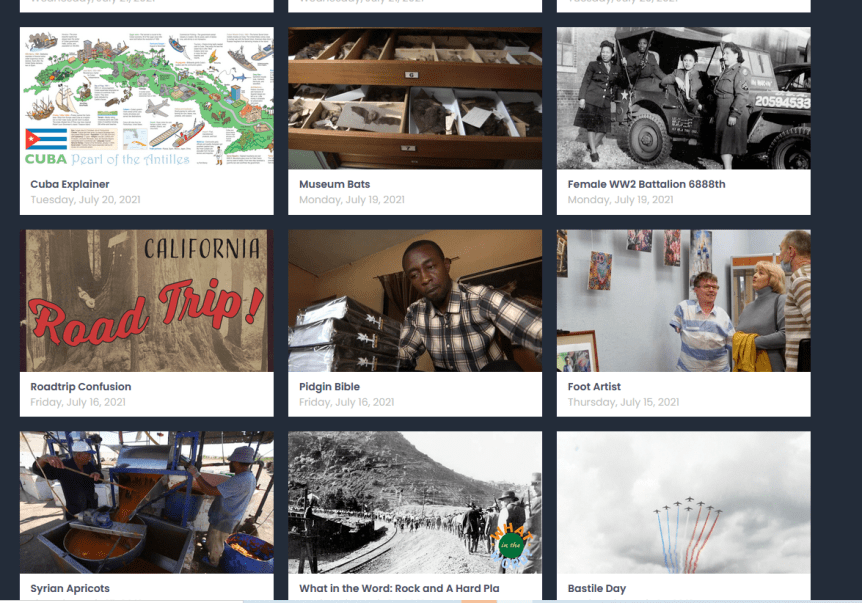Click the Tuesday, July 20, 2021 date text
This screenshot has height=603, width=862.
[85, 200]
